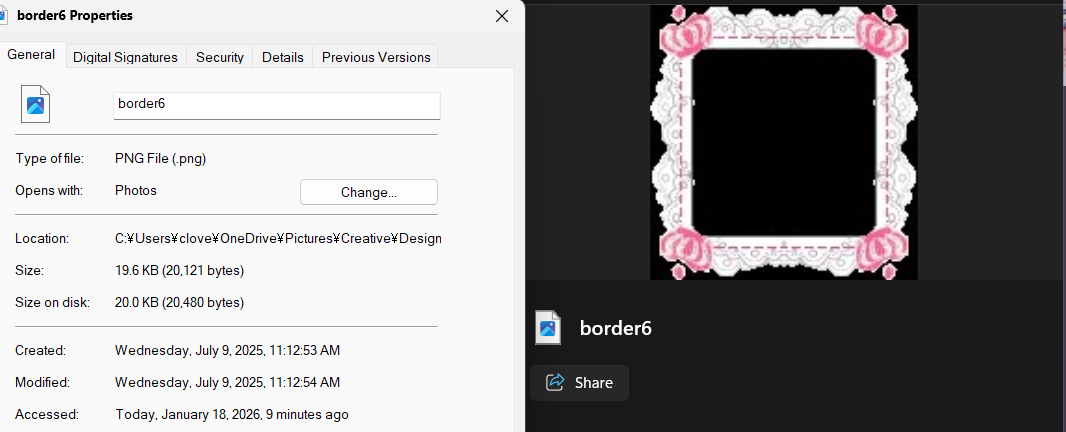Click the border6 lace frame preview thumbnail

(x=784, y=142)
